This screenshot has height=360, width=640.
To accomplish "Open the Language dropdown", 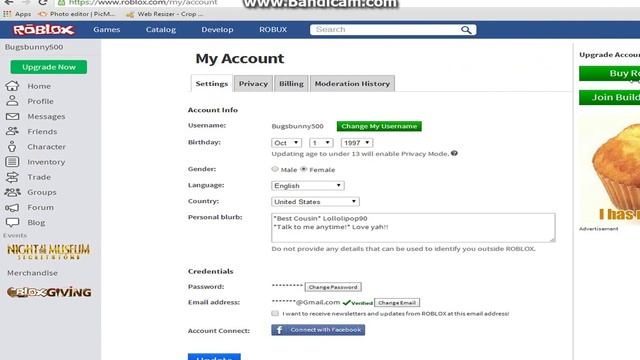I will pos(308,186).
